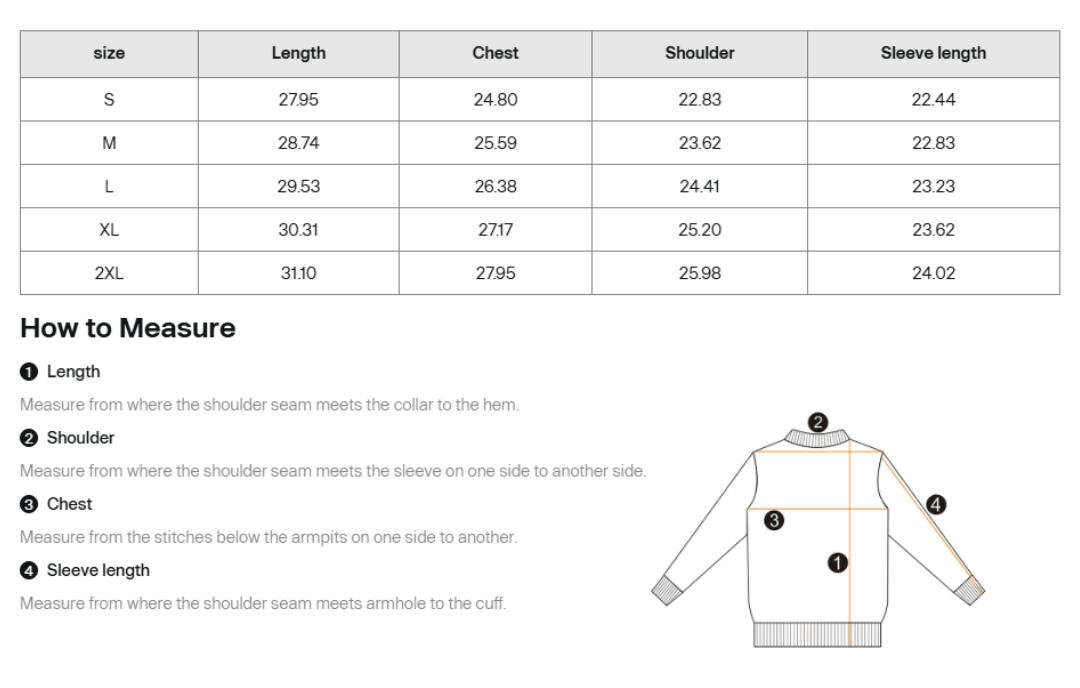Click marker 1 on the sweater body

[838, 563]
